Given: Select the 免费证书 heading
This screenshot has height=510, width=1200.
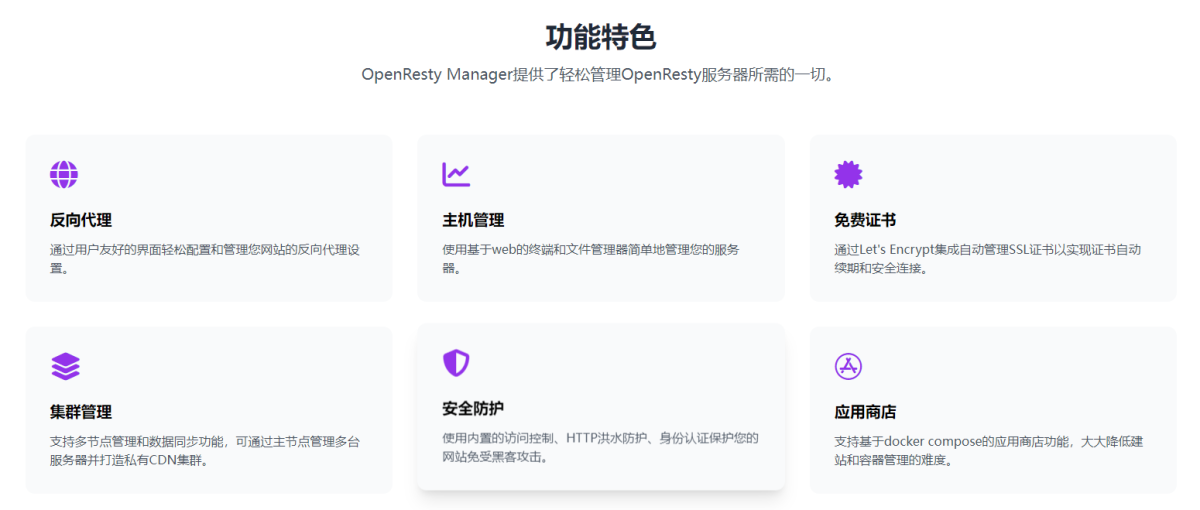Looking at the screenshot, I should point(865,220).
